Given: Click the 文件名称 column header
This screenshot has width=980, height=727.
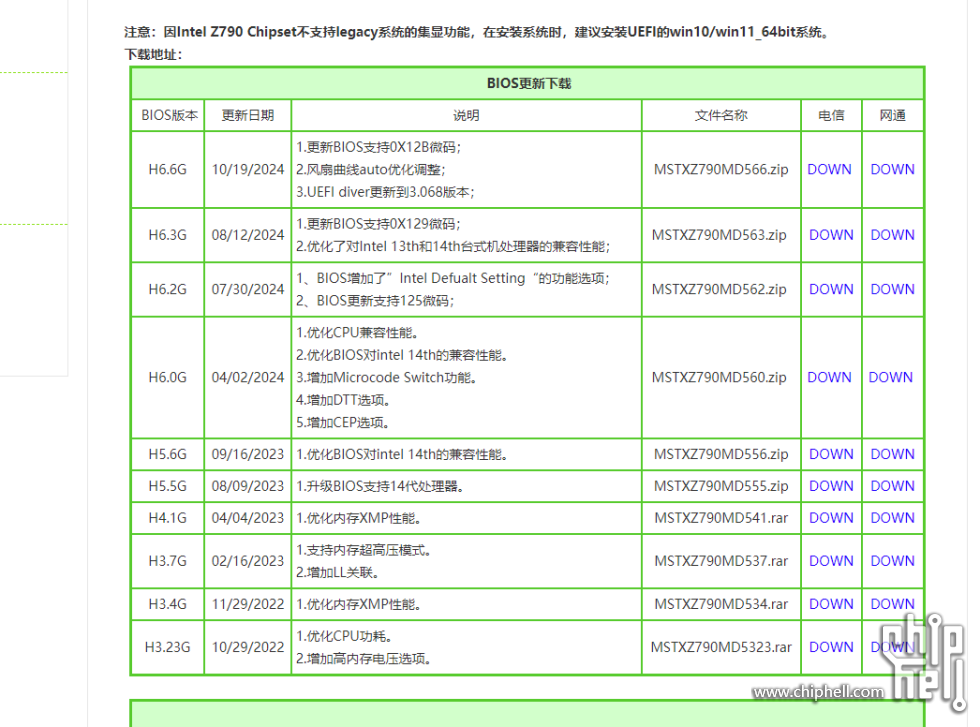Looking at the screenshot, I should click(x=721, y=116).
